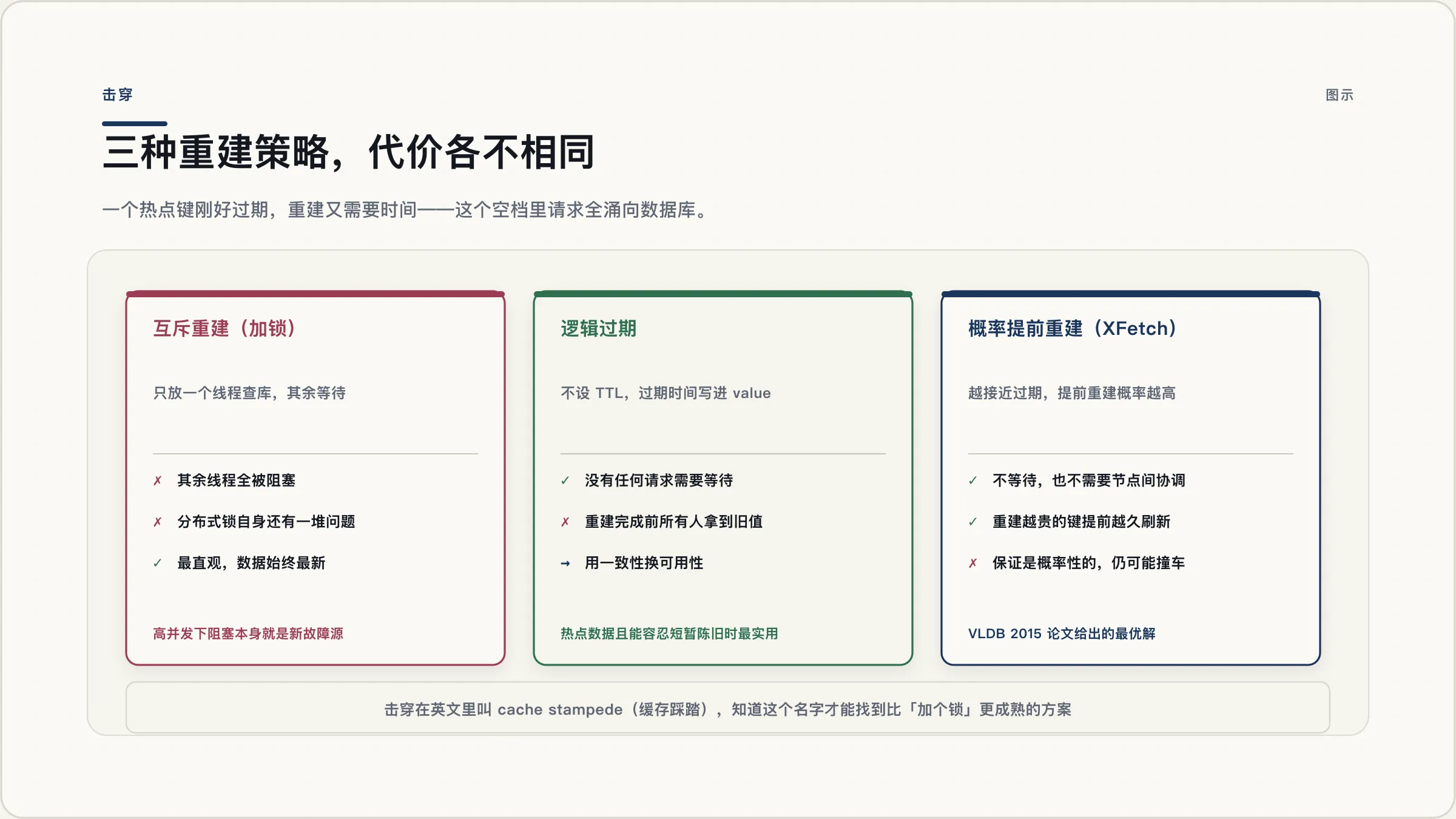
Task: Click the text 不设 TTL，过期时间写进 value
Action: coord(666,393)
